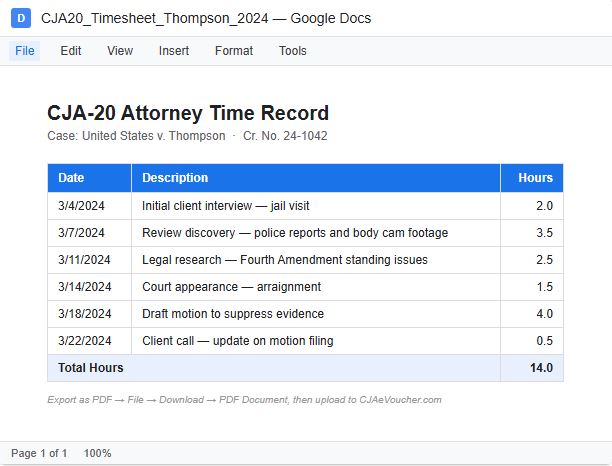The width and height of the screenshot is (612, 466).
Task: Click the heading CJA-20 Attorney Time Record
Action: point(188,113)
